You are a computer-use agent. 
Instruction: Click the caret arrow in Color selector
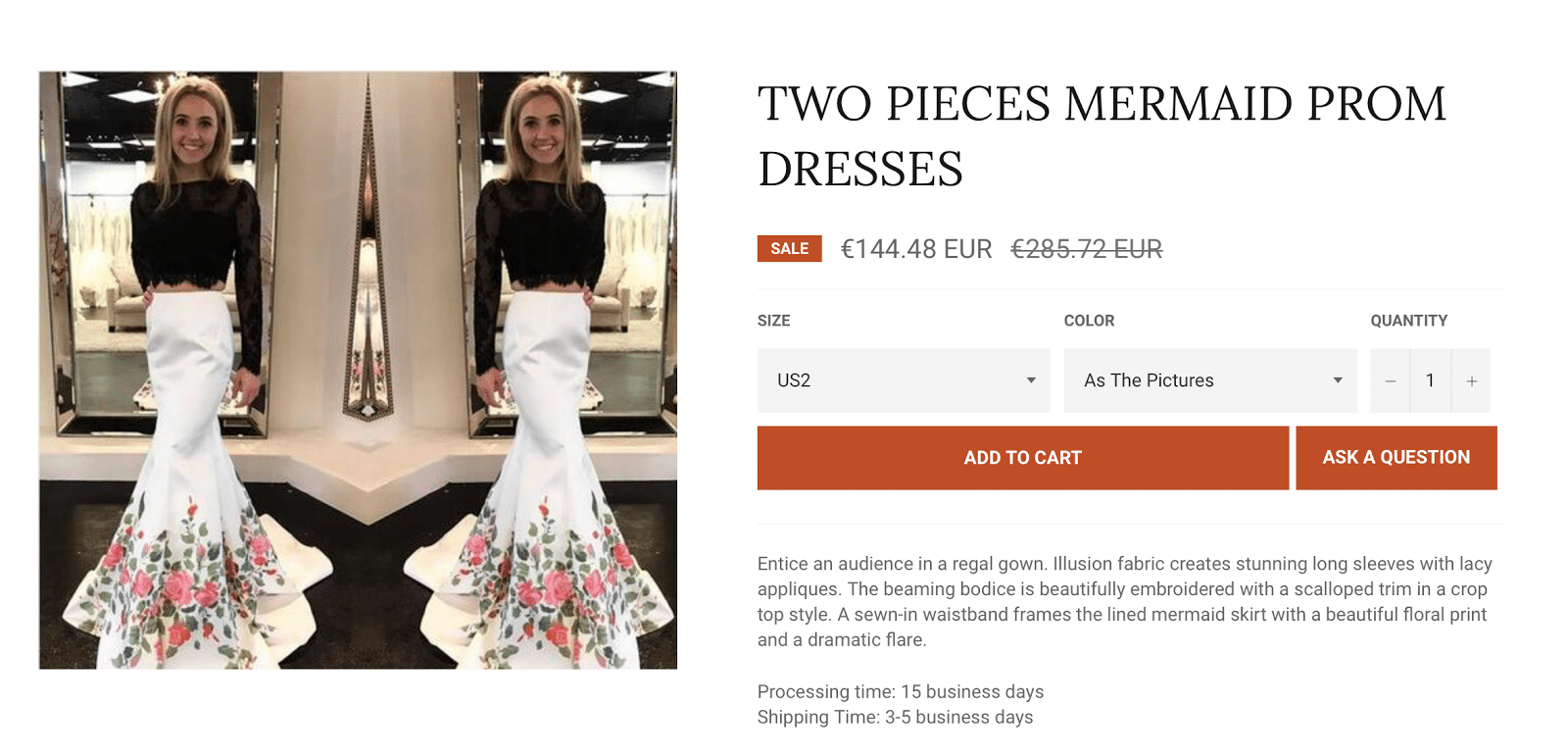(x=1338, y=380)
